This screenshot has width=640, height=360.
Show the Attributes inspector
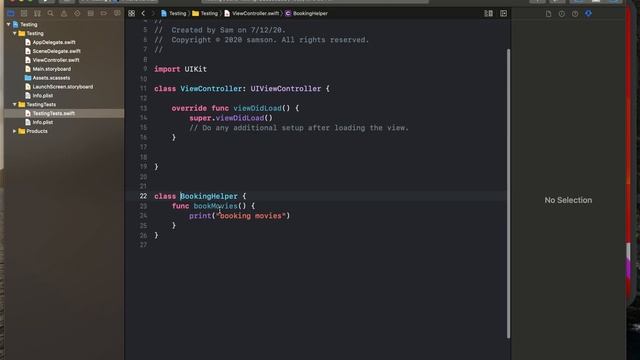tap(588, 14)
